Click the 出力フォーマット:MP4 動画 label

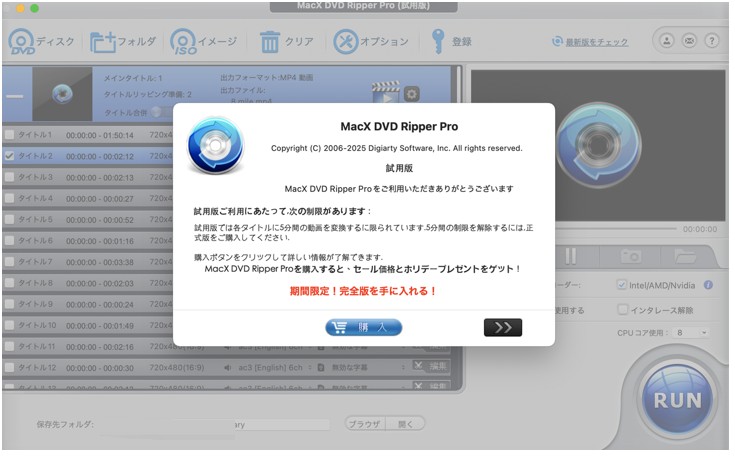coord(266,77)
